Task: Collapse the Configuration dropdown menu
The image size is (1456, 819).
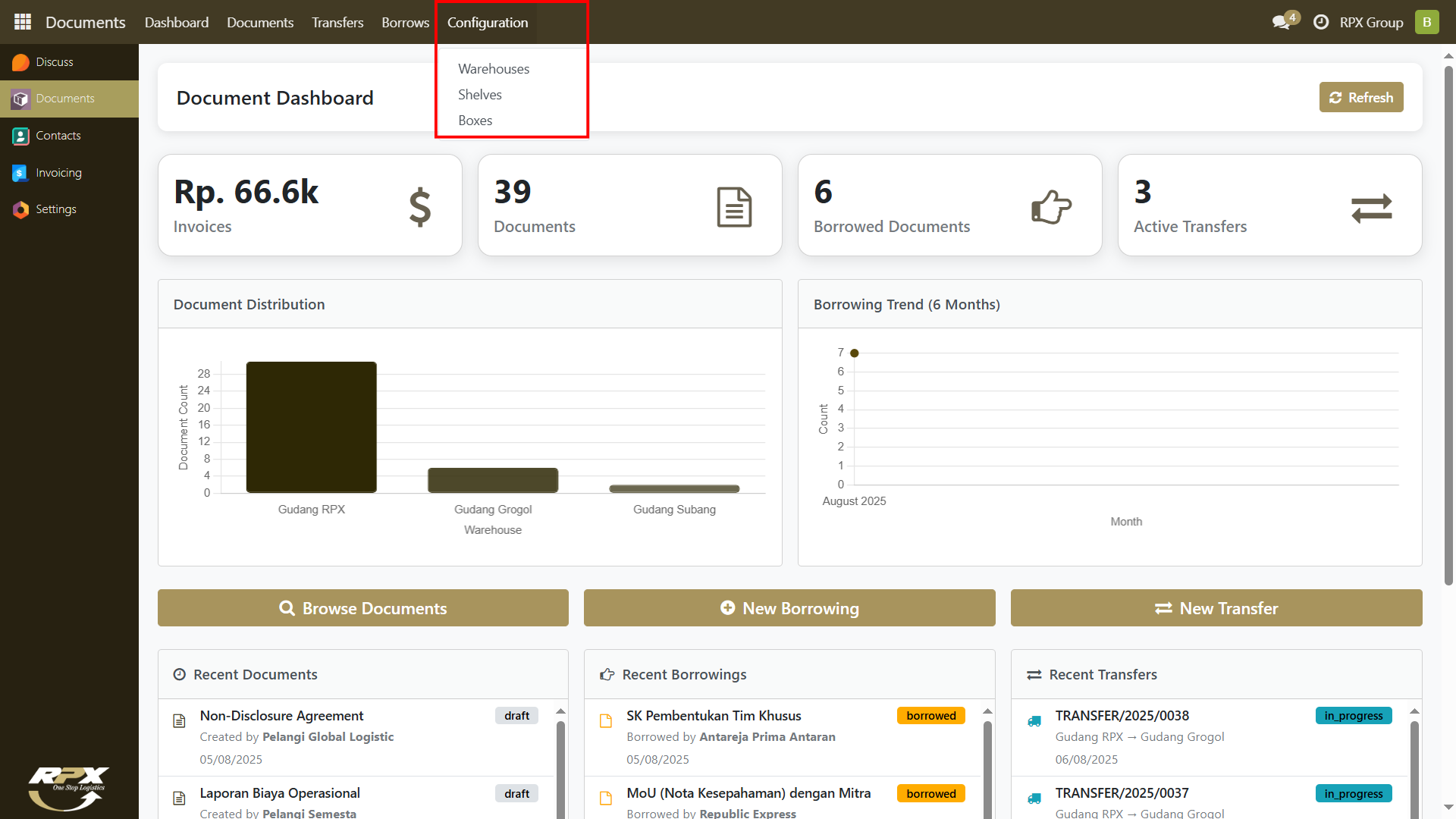Action: (488, 23)
